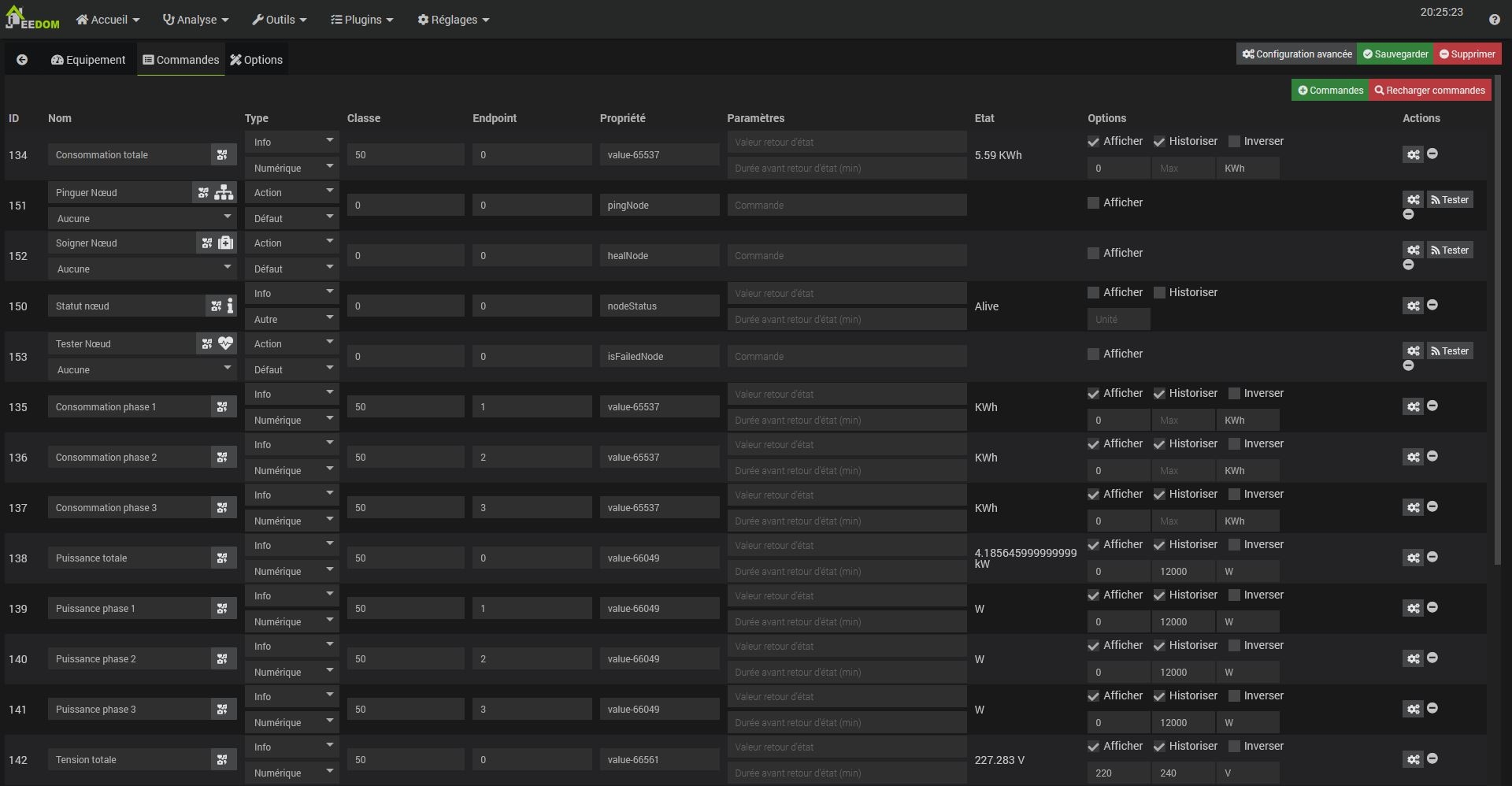Open the Analyse menu

click(195, 20)
